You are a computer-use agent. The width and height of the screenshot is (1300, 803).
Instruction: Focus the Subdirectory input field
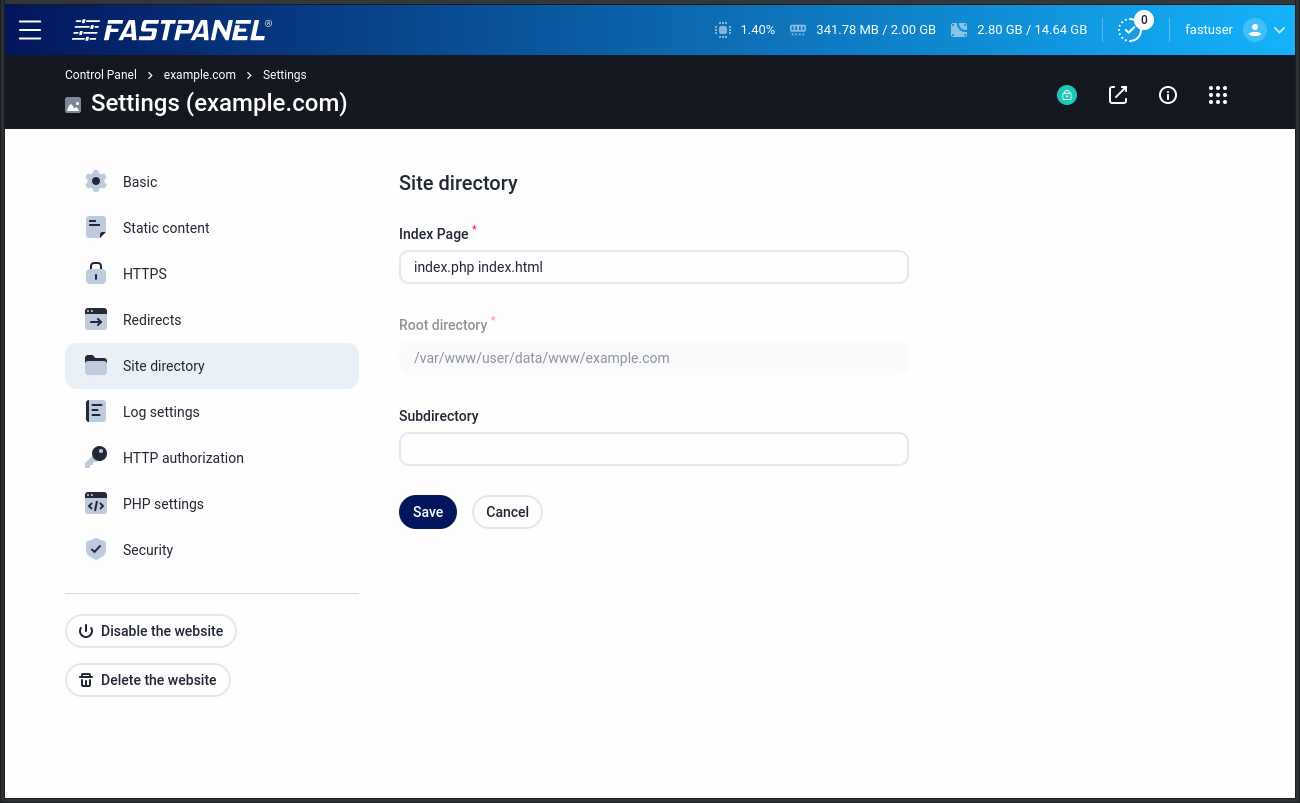[654, 449]
